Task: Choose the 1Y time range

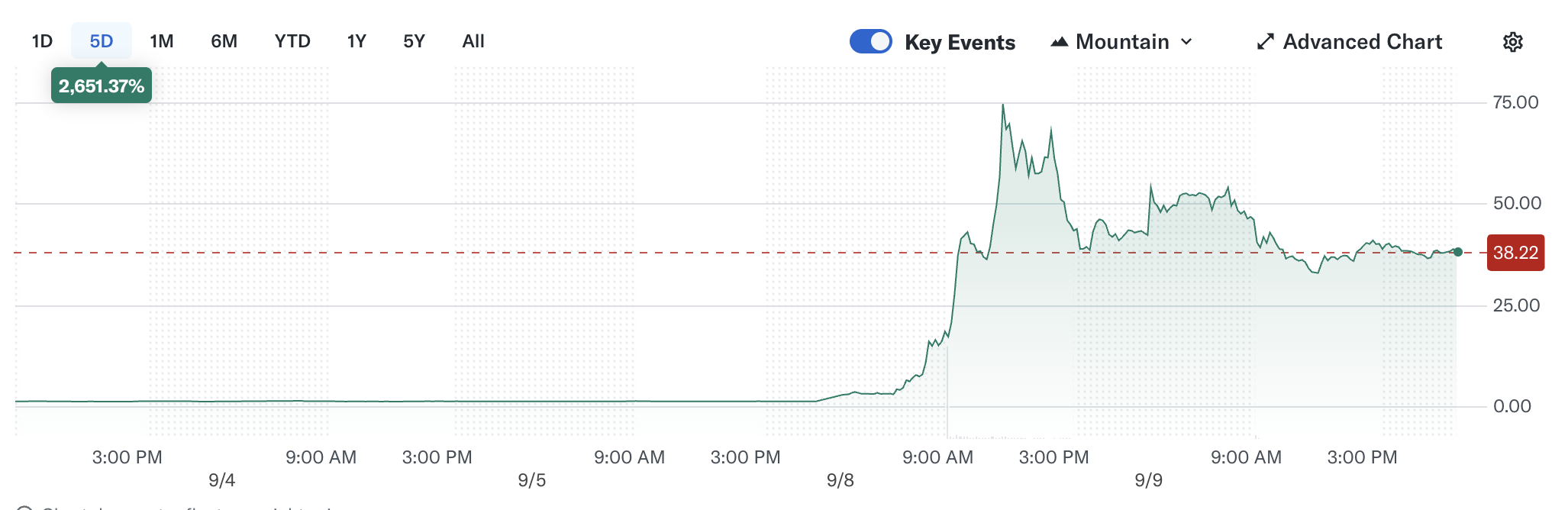Action: click(x=357, y=41)
